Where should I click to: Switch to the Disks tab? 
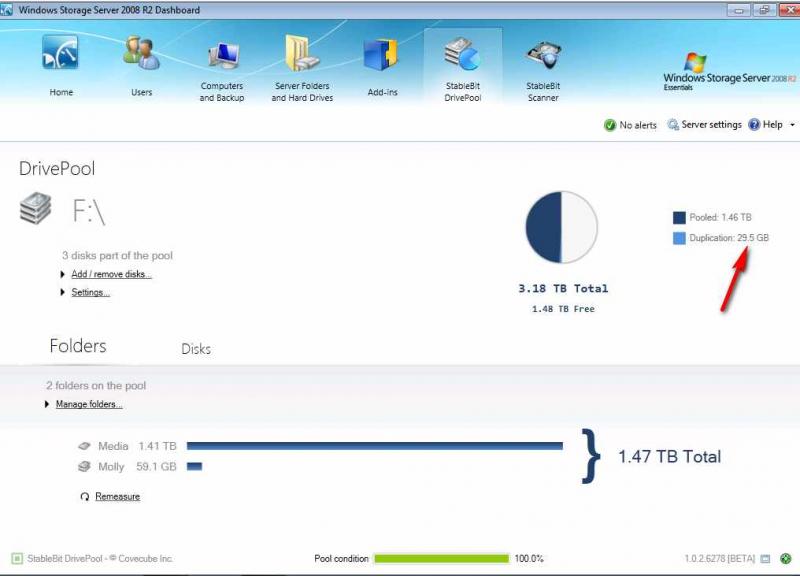click(196, 349)
